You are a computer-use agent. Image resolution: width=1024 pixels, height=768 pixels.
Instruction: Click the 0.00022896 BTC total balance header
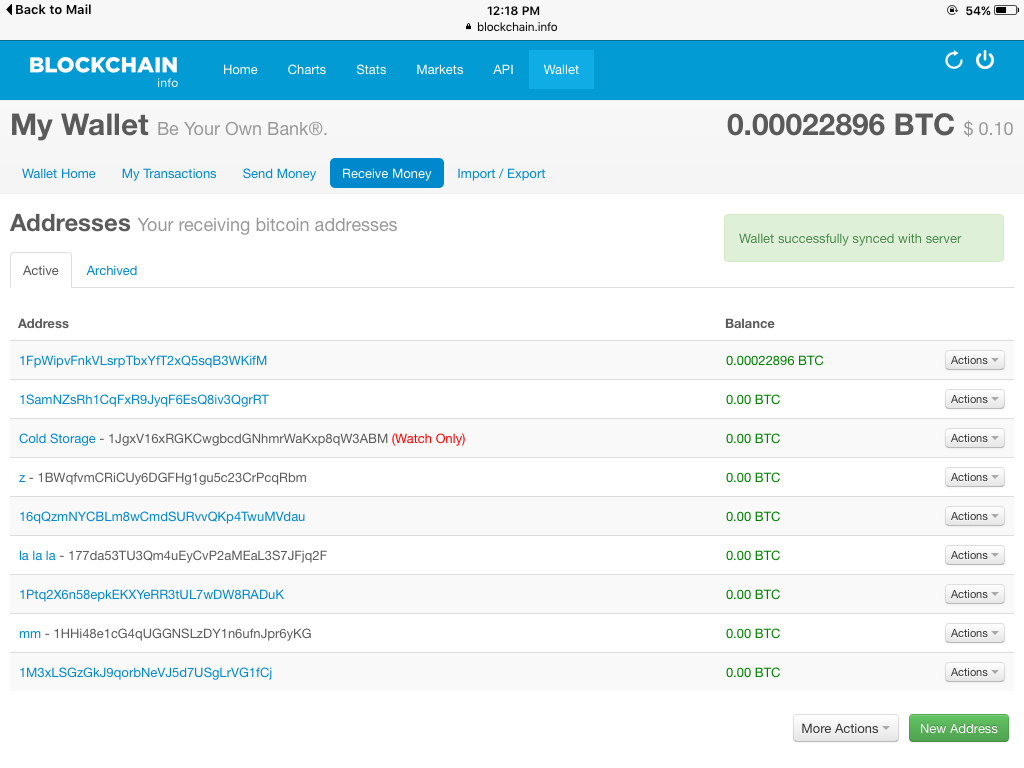(x=840, y=125)
